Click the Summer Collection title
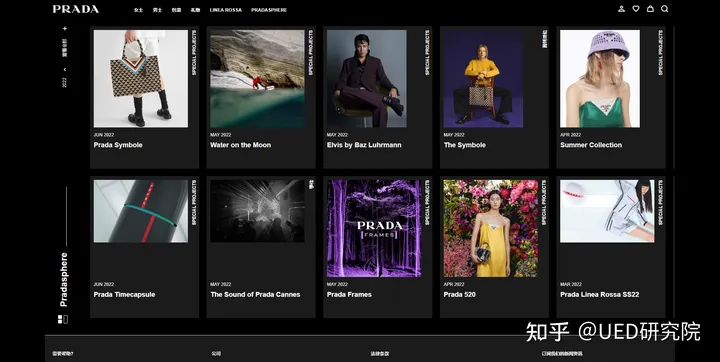 pyautogui.click(x=591, y=145)
